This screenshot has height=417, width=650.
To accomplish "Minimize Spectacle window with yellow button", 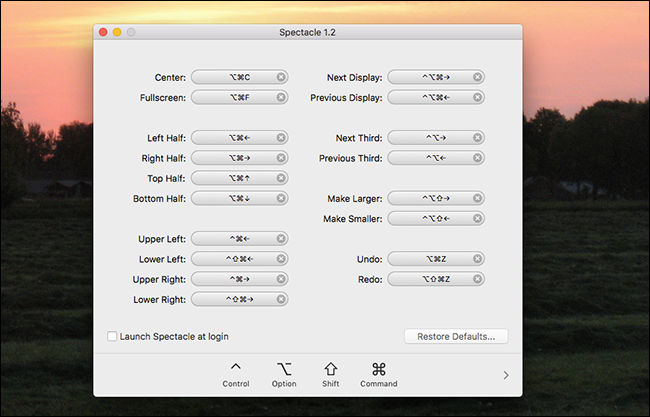I will pos(117,32).
